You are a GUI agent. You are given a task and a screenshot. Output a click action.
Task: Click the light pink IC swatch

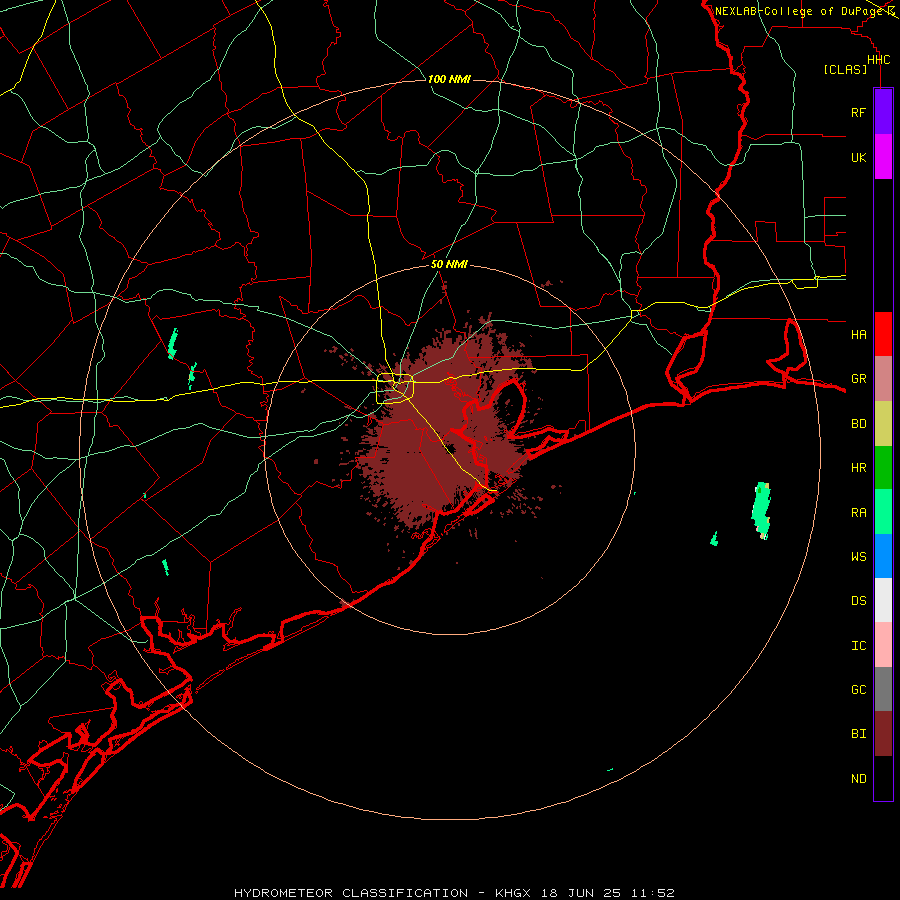(883, 645)
